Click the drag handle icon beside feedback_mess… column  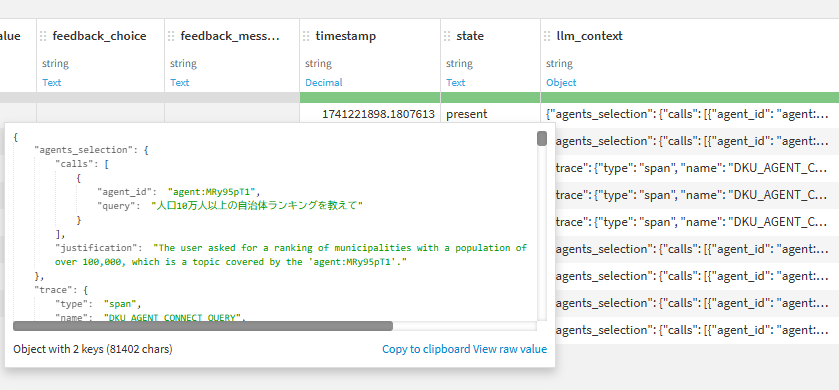[172, 36]
